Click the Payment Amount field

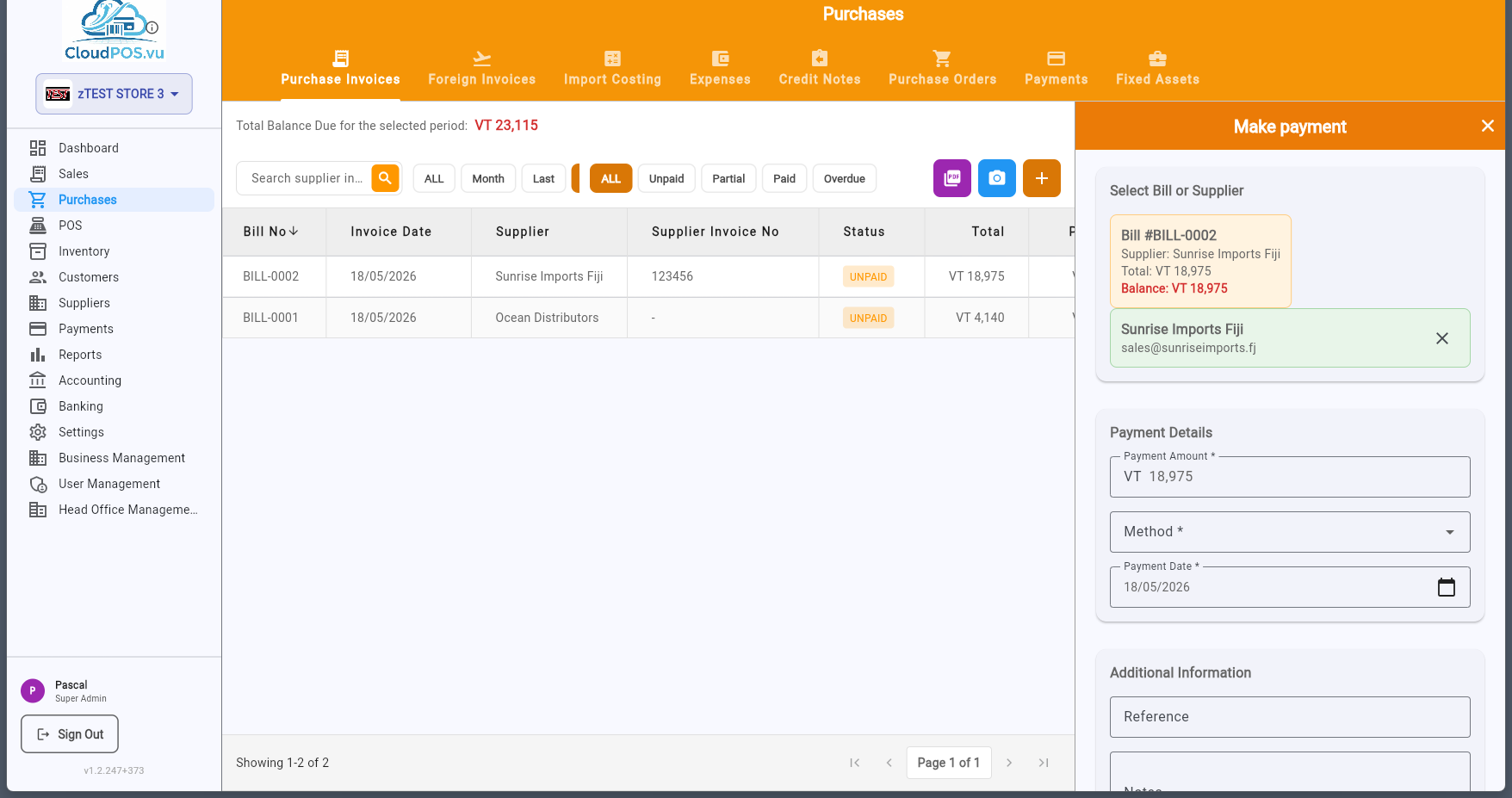[1290, 477]
